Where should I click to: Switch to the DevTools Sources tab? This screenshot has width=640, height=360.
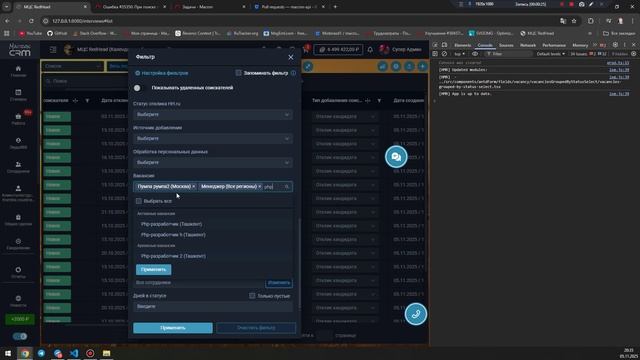tap(506, 45)
